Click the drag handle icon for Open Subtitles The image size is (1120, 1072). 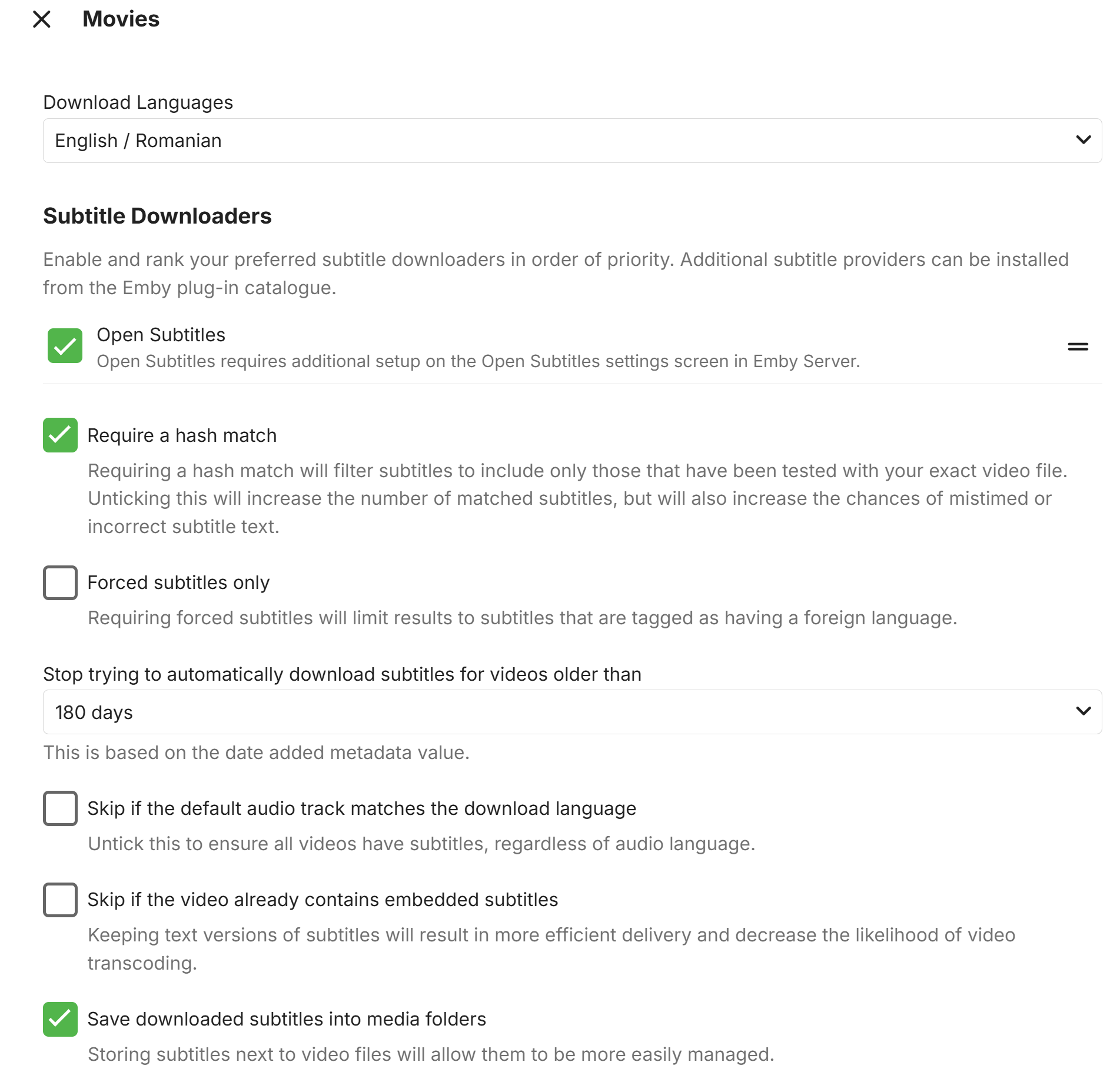point(1078,347)
